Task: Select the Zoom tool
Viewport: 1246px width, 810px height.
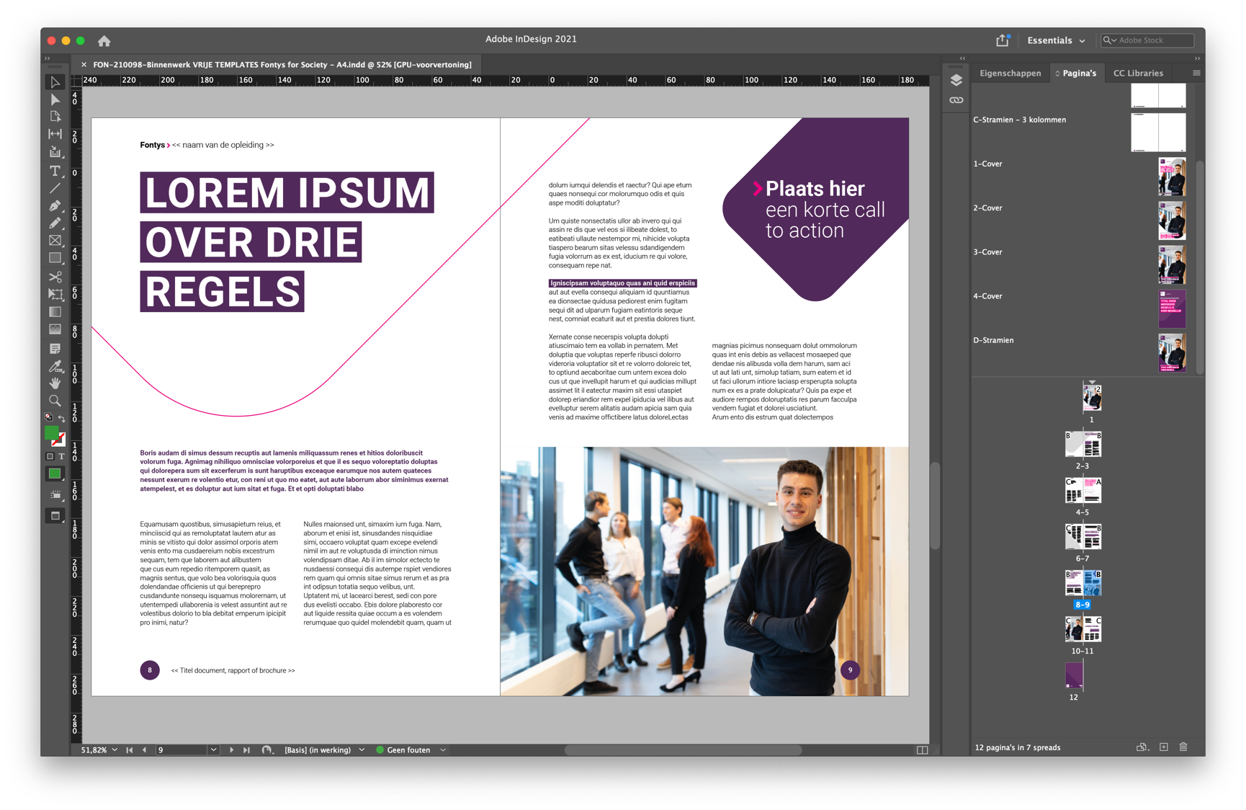Action: coord(56,401)
